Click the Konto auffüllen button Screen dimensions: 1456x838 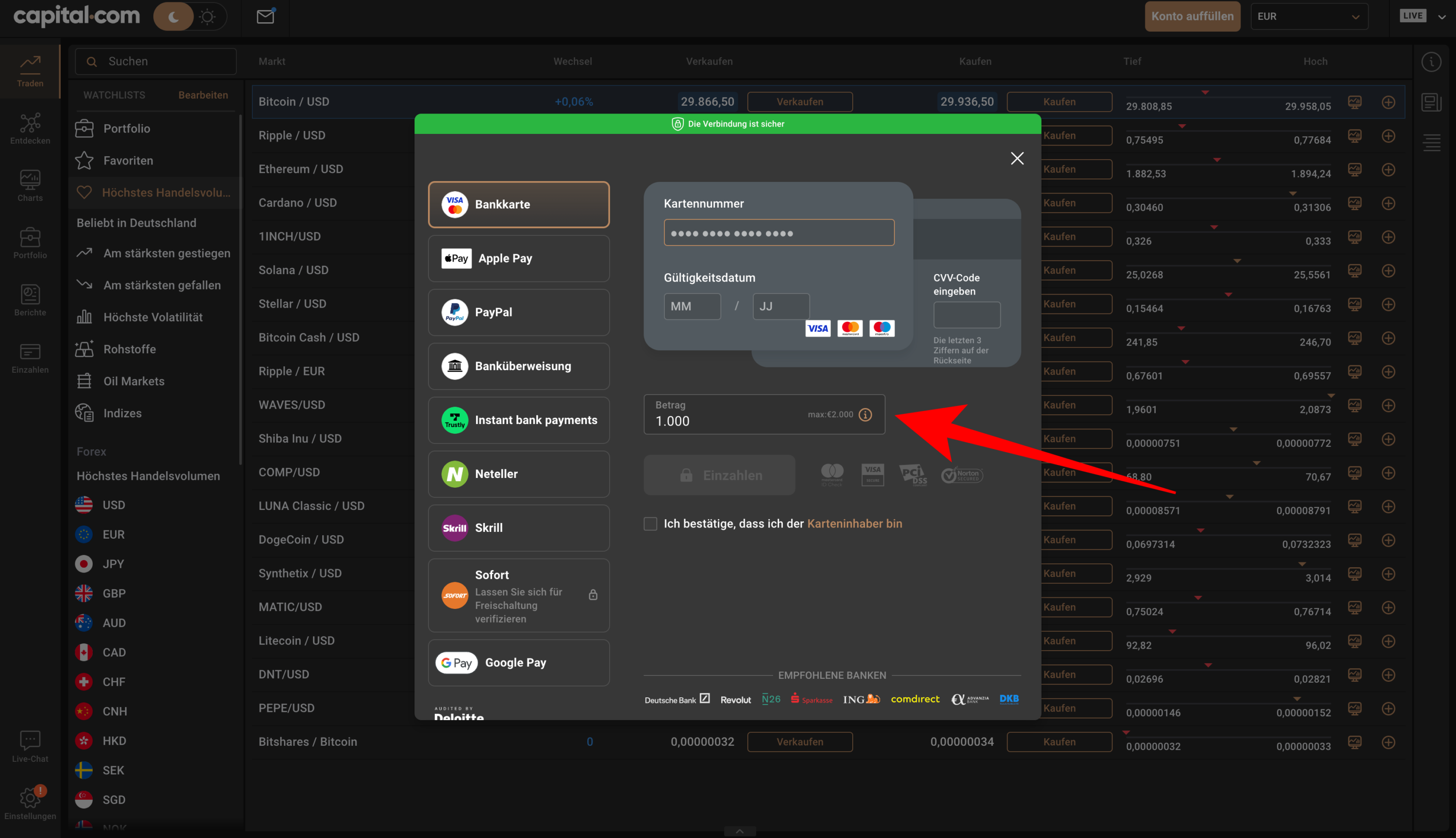tap(1192, 16)
